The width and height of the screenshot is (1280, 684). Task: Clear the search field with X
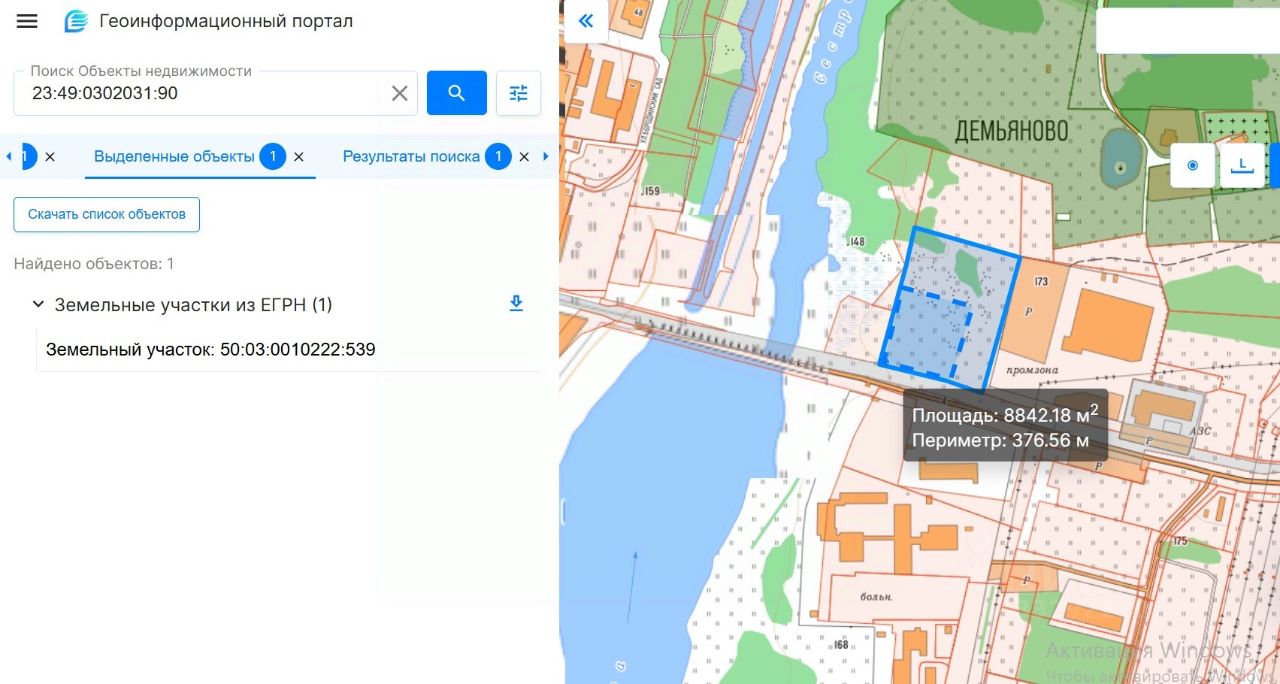(x=399, y=93)
